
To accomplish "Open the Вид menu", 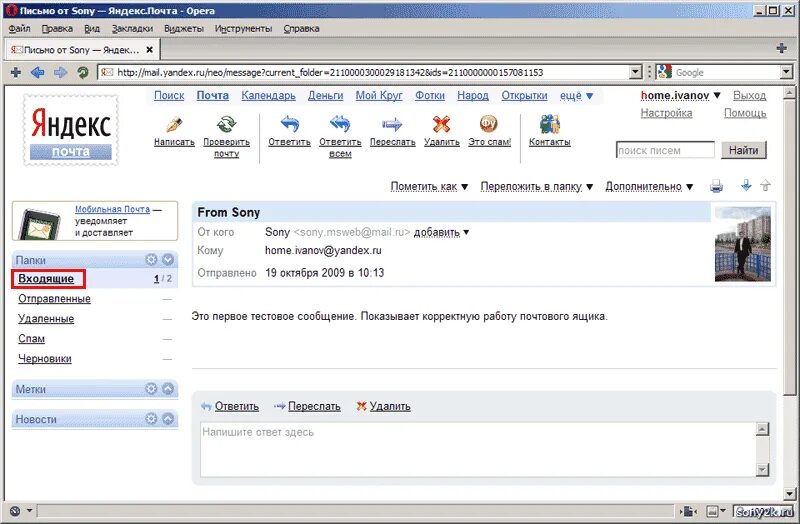I will pos(92,29).
